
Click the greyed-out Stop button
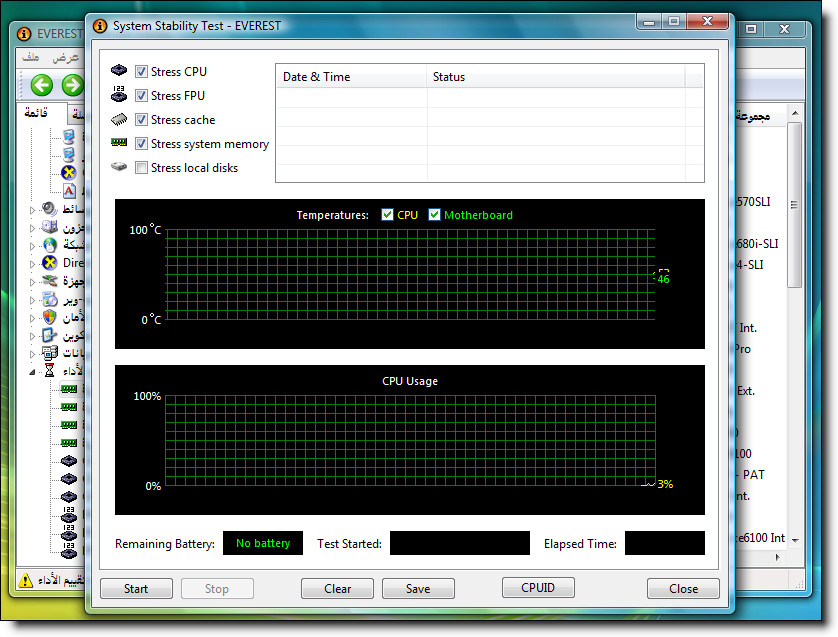[217, 588]
